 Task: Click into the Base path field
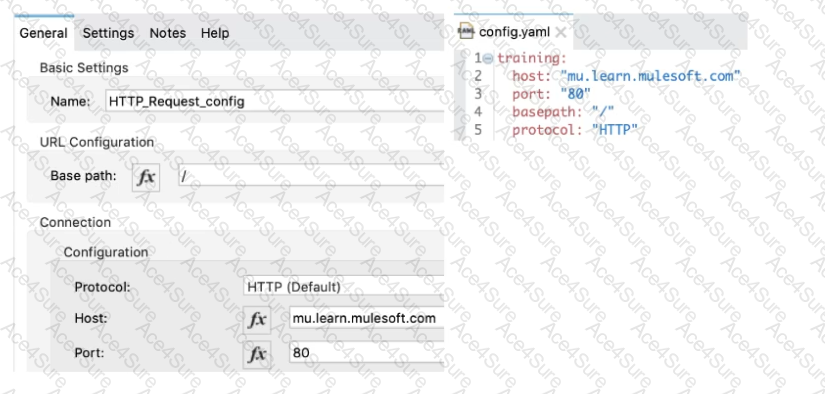point(311,176)
